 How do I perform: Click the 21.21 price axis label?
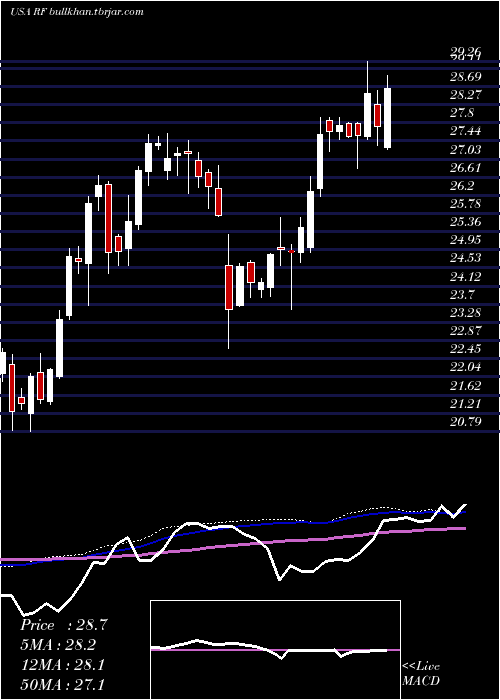click(466, 404)
